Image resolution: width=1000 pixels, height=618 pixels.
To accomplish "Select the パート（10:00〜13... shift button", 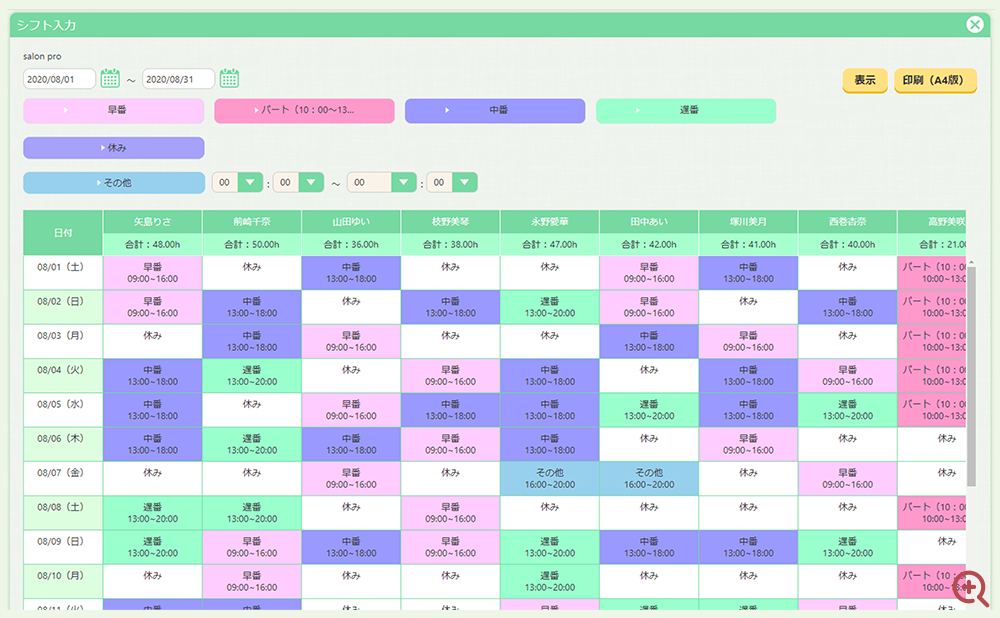I will coord(304,110).
